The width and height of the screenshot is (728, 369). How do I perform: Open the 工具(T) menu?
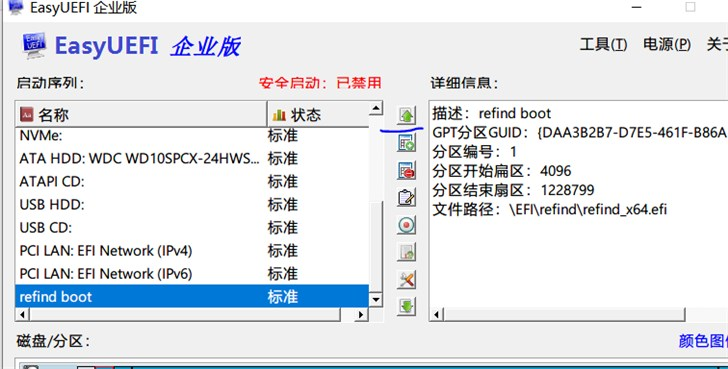603,45
